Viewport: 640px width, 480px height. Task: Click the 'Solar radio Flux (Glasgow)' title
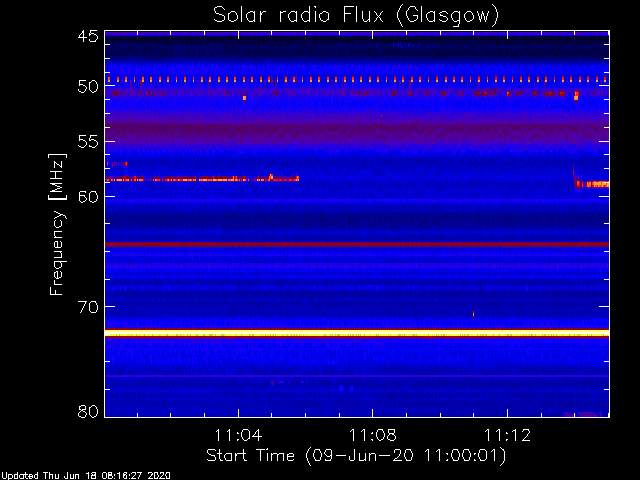pyautogui.click(x=356, y=16)
